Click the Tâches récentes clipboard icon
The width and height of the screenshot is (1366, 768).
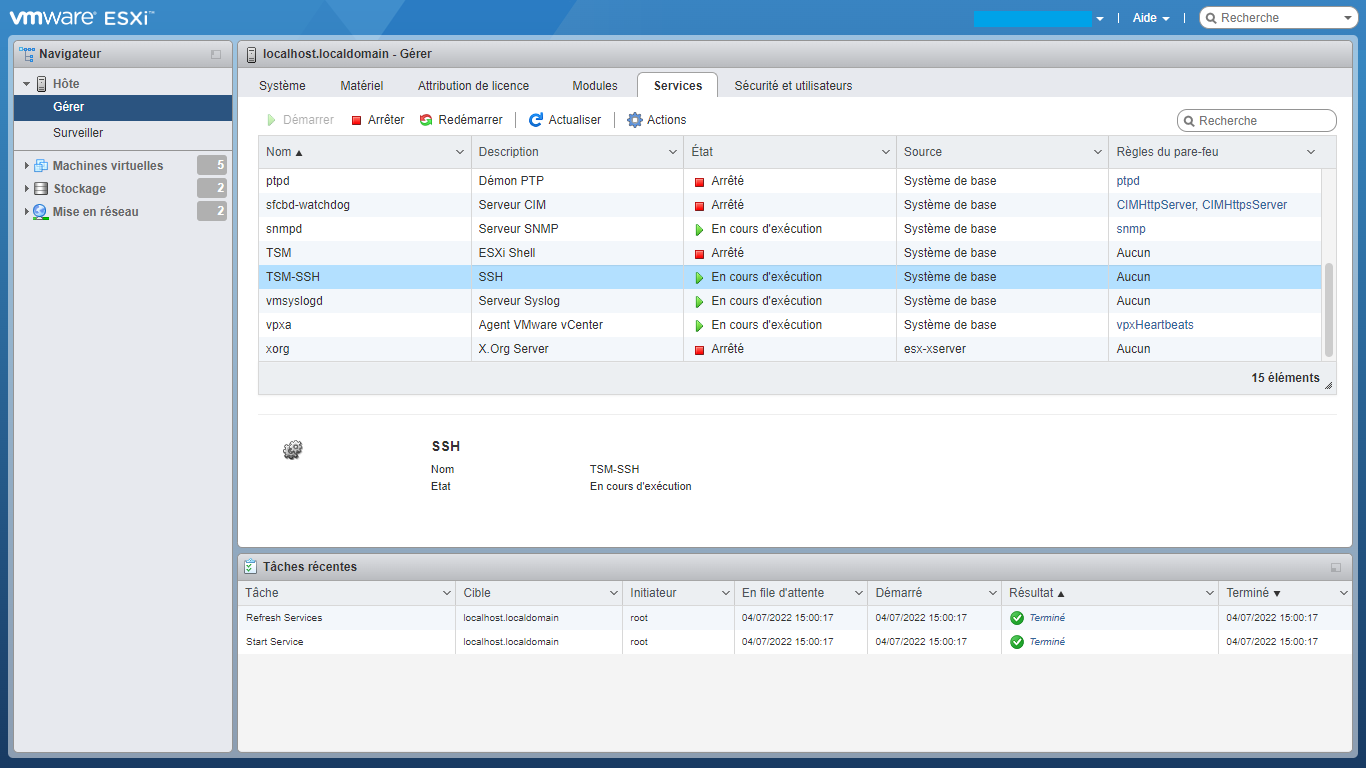click(x=250, y=567)
